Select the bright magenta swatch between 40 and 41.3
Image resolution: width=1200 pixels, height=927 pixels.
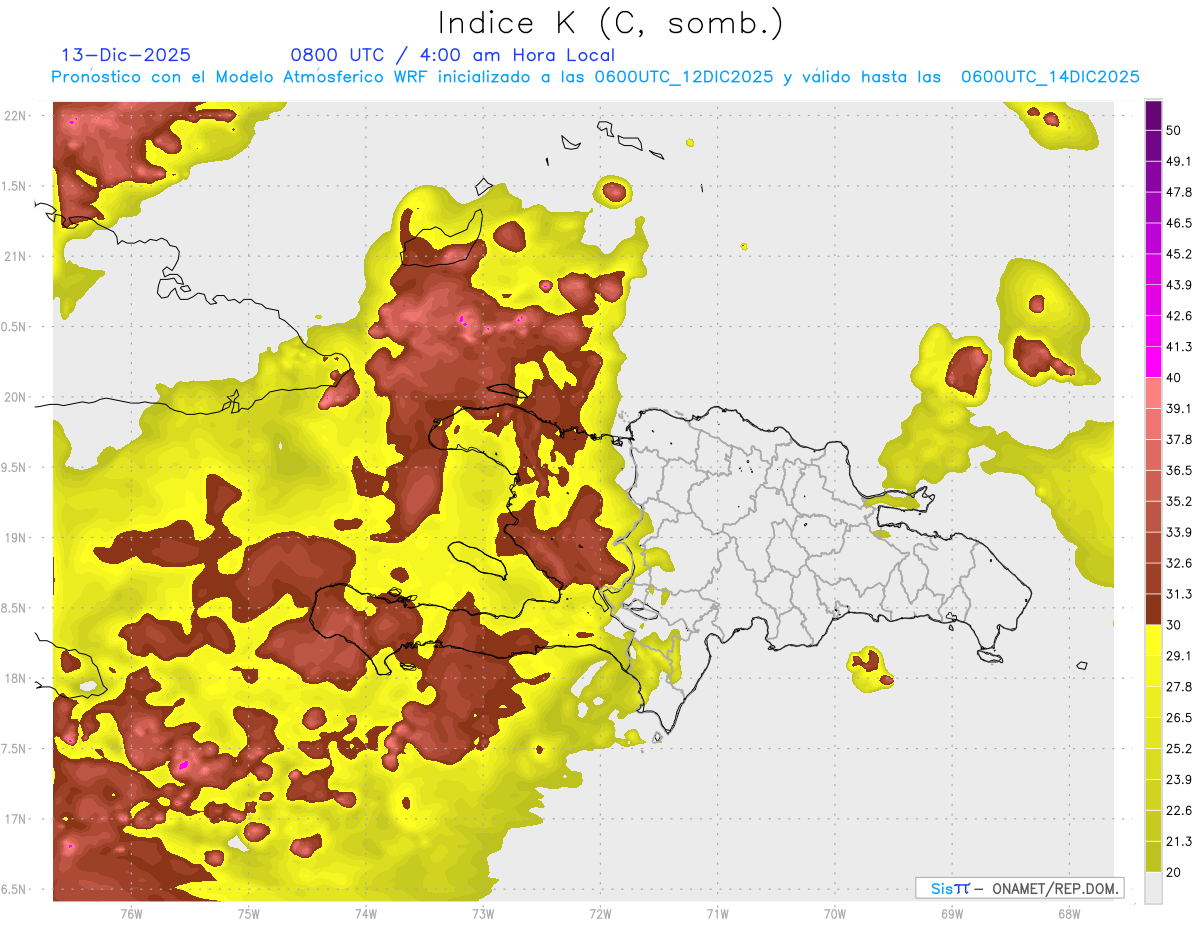pos(1154,362)
